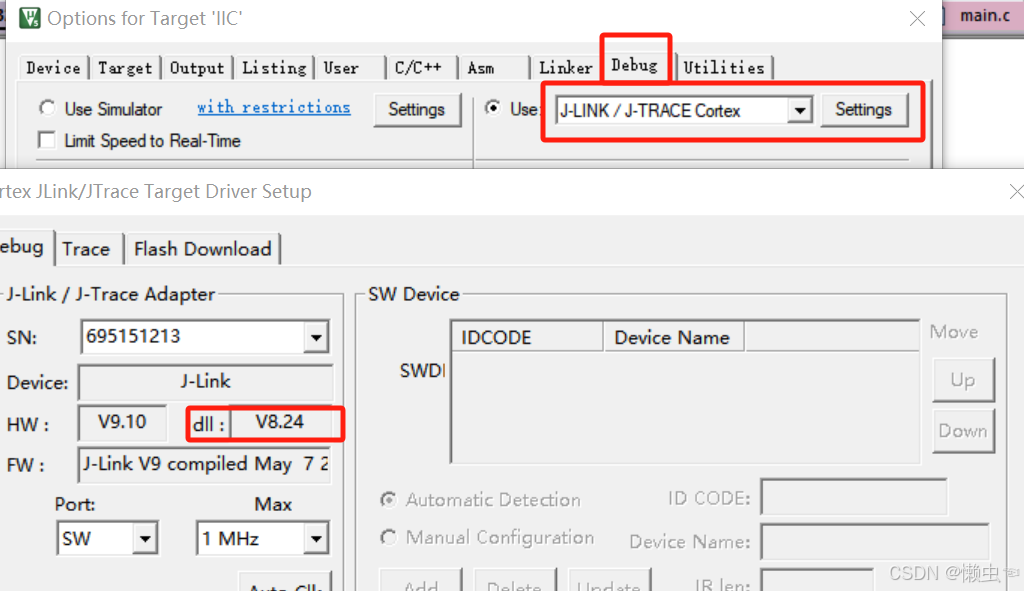This screenshot has height=591, width=1024.
Task: Open the Linker tab
Action: point(566,68)
